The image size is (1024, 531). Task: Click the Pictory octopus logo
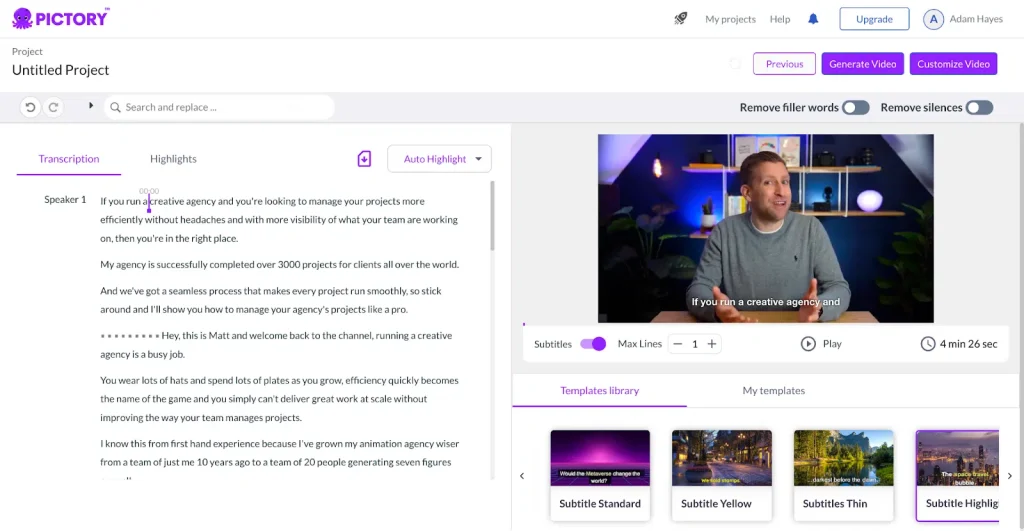pos(23,18)
